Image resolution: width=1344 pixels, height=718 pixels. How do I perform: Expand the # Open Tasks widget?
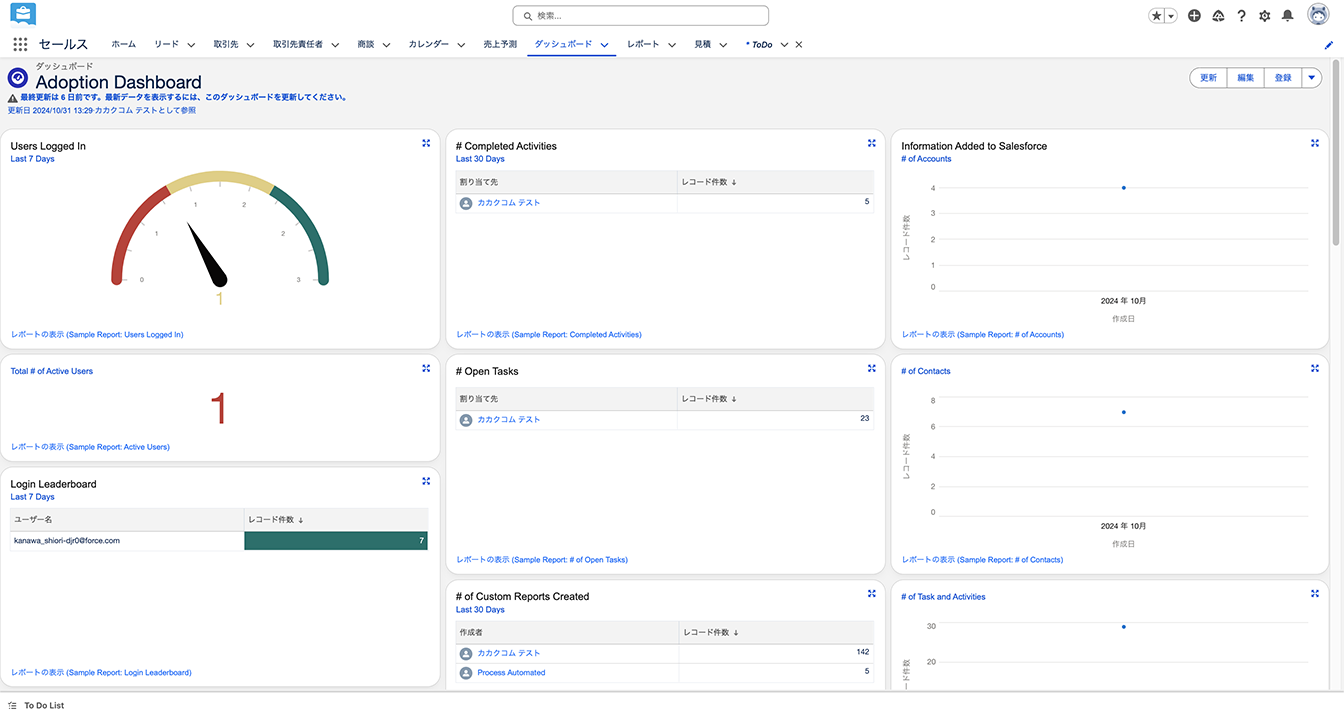click(x=872, y=368)
